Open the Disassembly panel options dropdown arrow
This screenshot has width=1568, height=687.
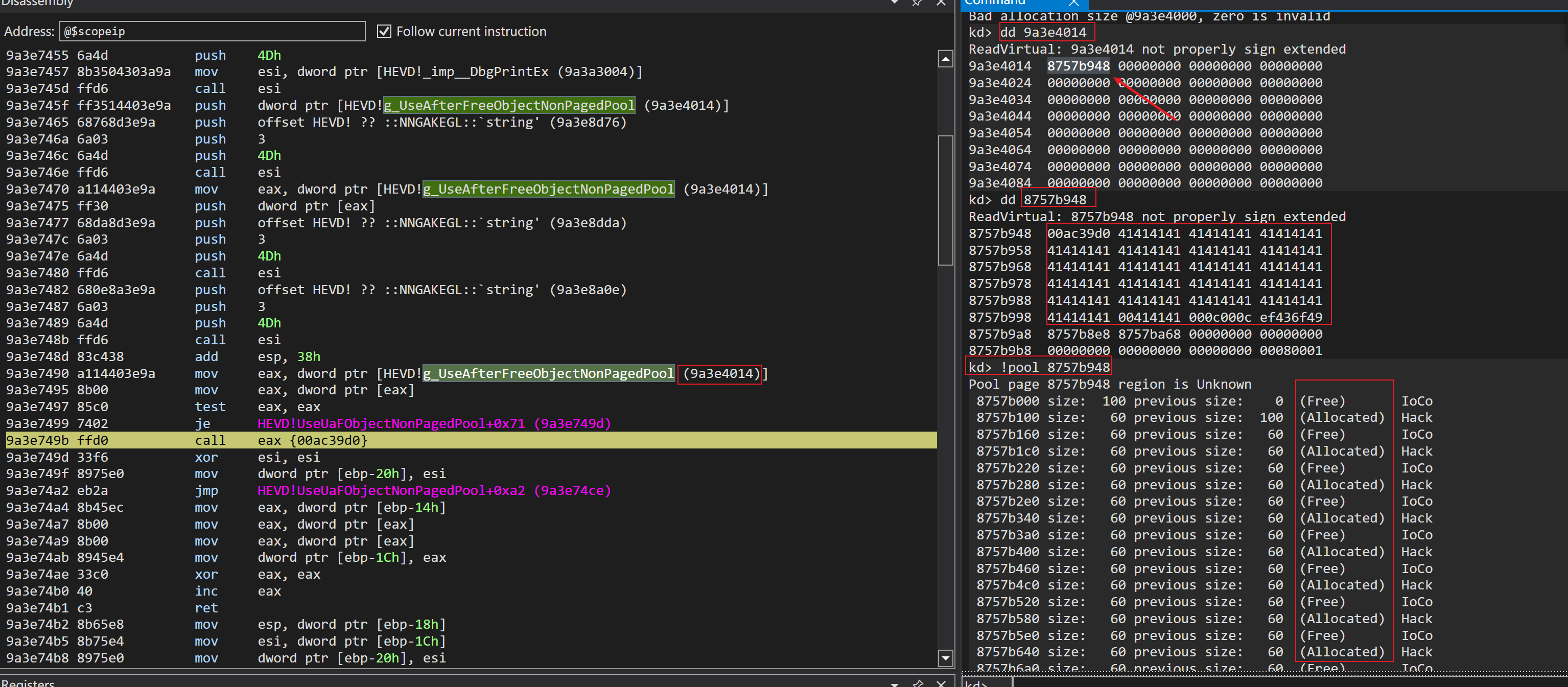(x=894, y=3)
